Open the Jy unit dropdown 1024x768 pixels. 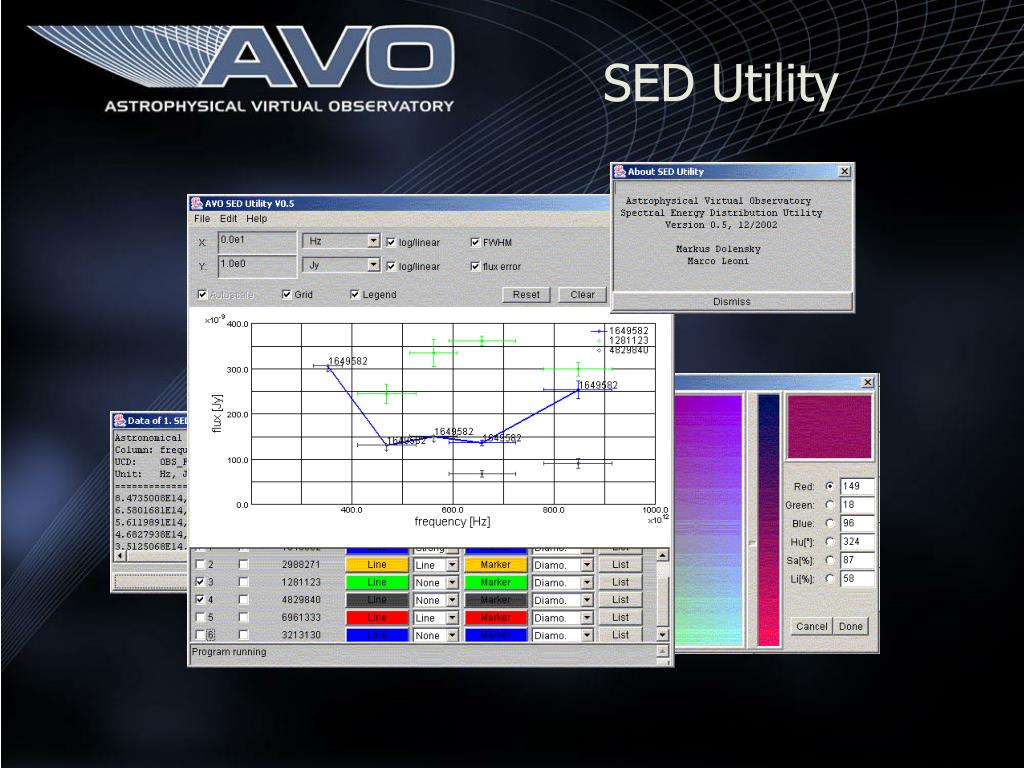[x=373, y=265]
